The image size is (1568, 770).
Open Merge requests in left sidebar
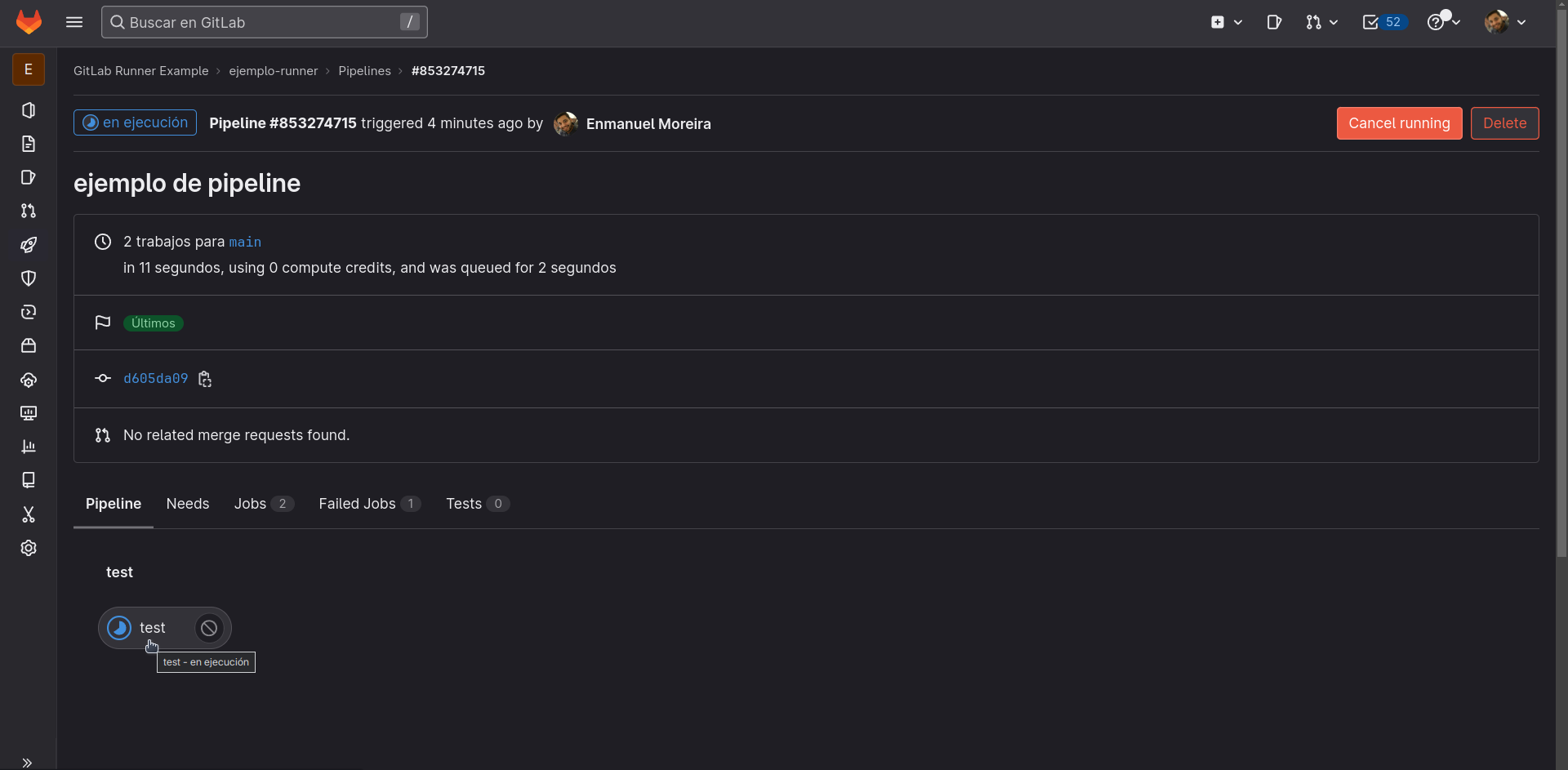coord(29,211)
